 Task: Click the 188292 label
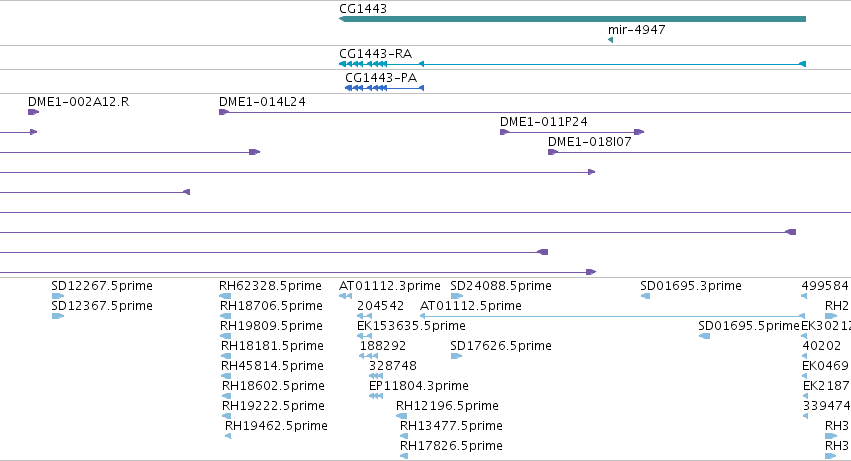pyautogui.click(x=383, y=346)
